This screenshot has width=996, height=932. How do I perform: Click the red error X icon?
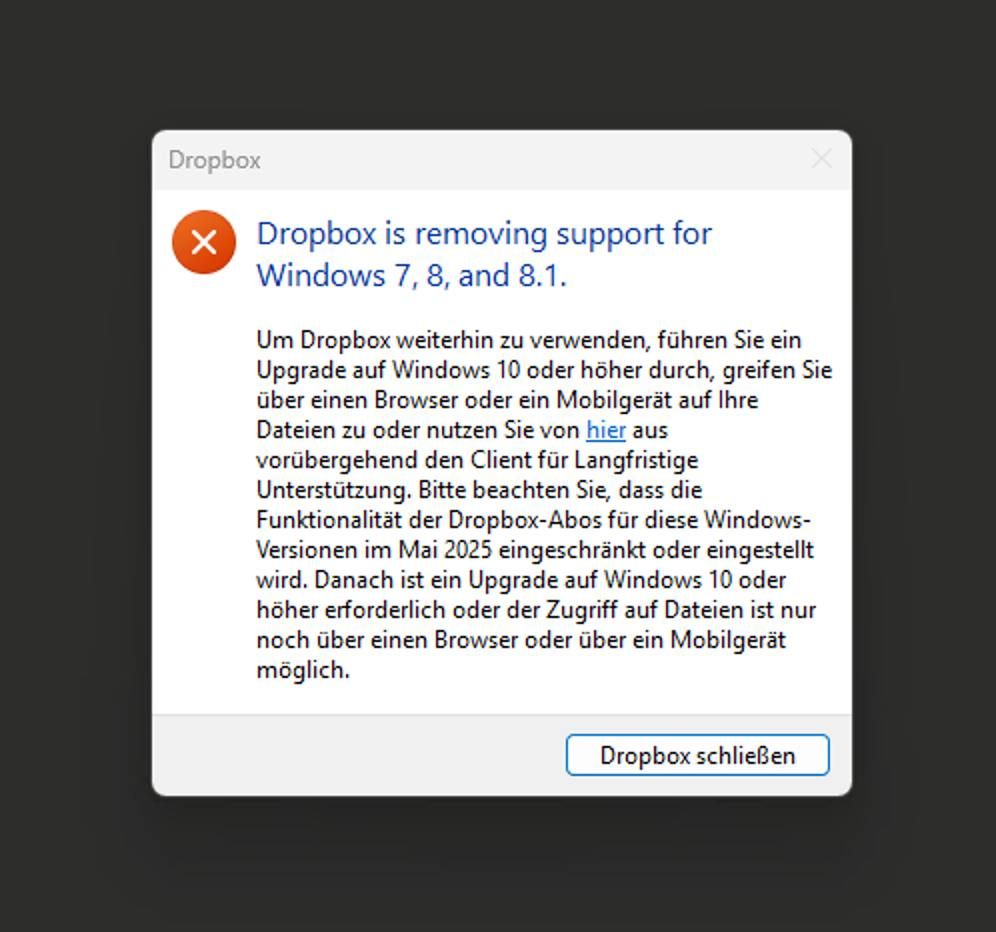pos(204,242)
